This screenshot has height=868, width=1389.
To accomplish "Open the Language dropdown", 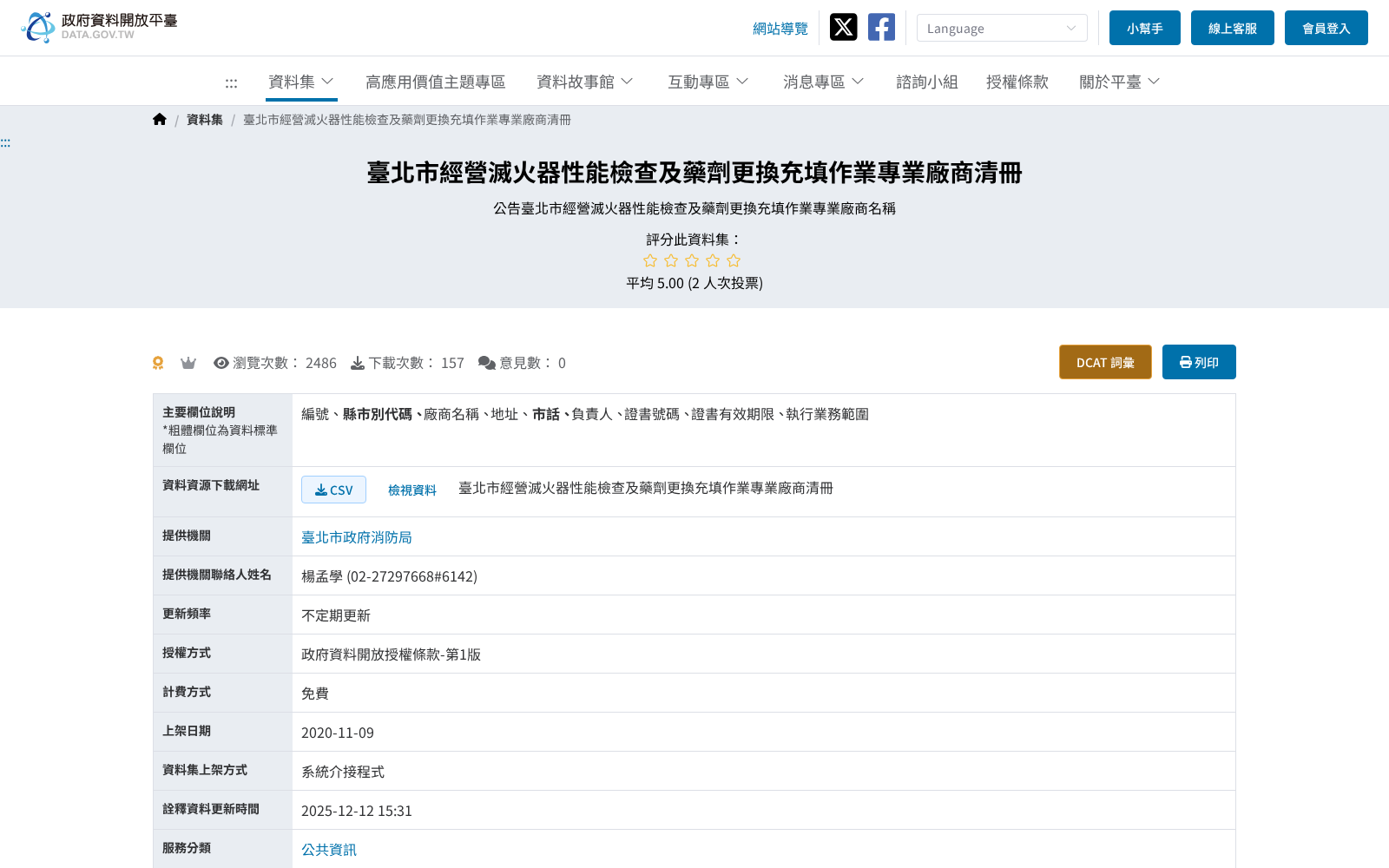I will (1002, 28).
